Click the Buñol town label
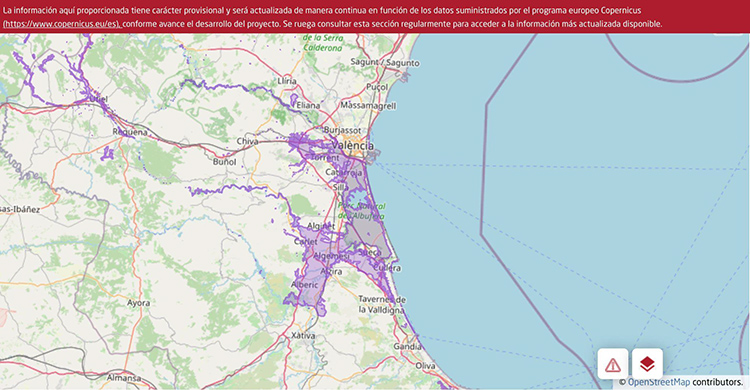 [225, 162]
